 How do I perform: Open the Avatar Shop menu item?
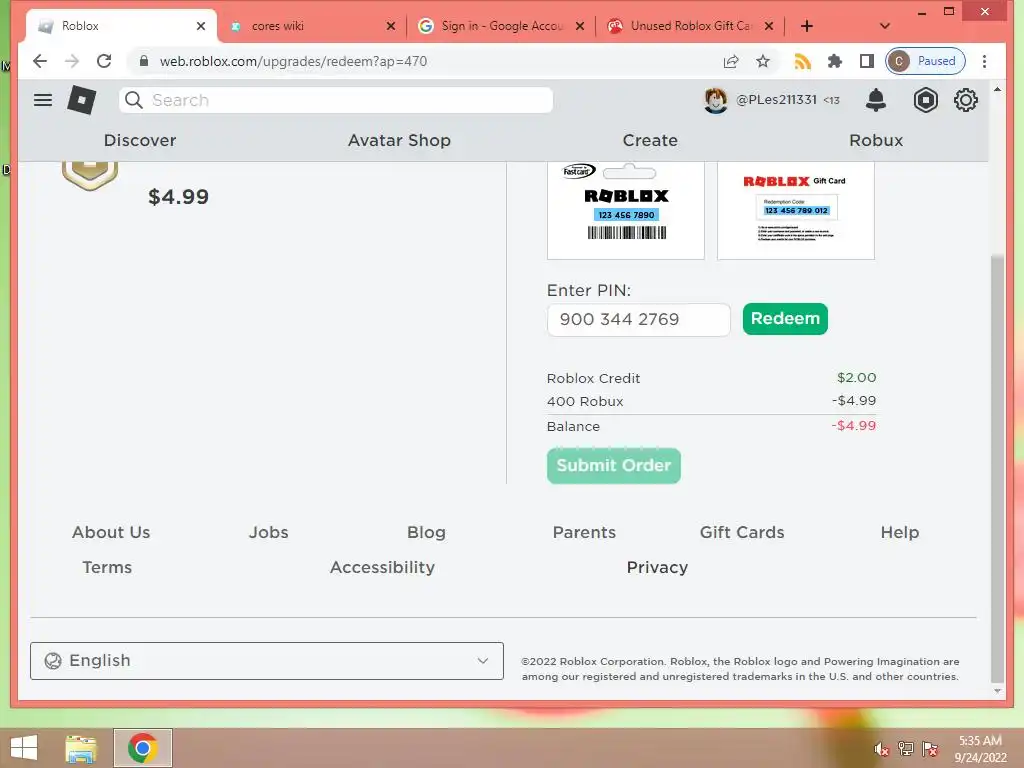[399, 140]
